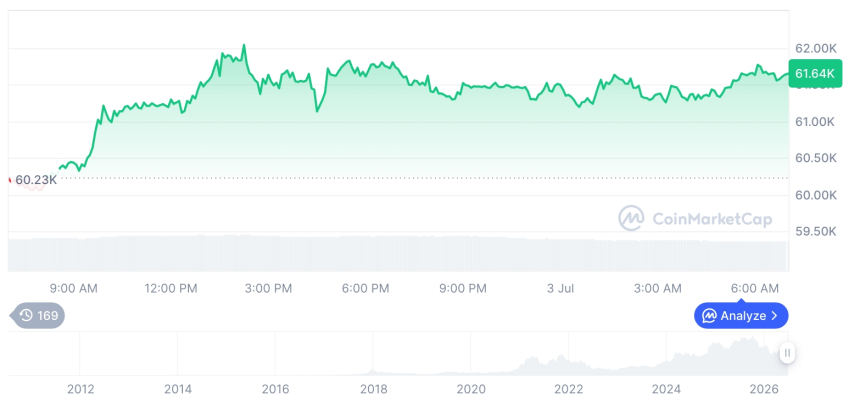The width and height of the screenshot is (860, 401).
Task: Select 2022 on the mini timeline
Action: click(569, 389)
